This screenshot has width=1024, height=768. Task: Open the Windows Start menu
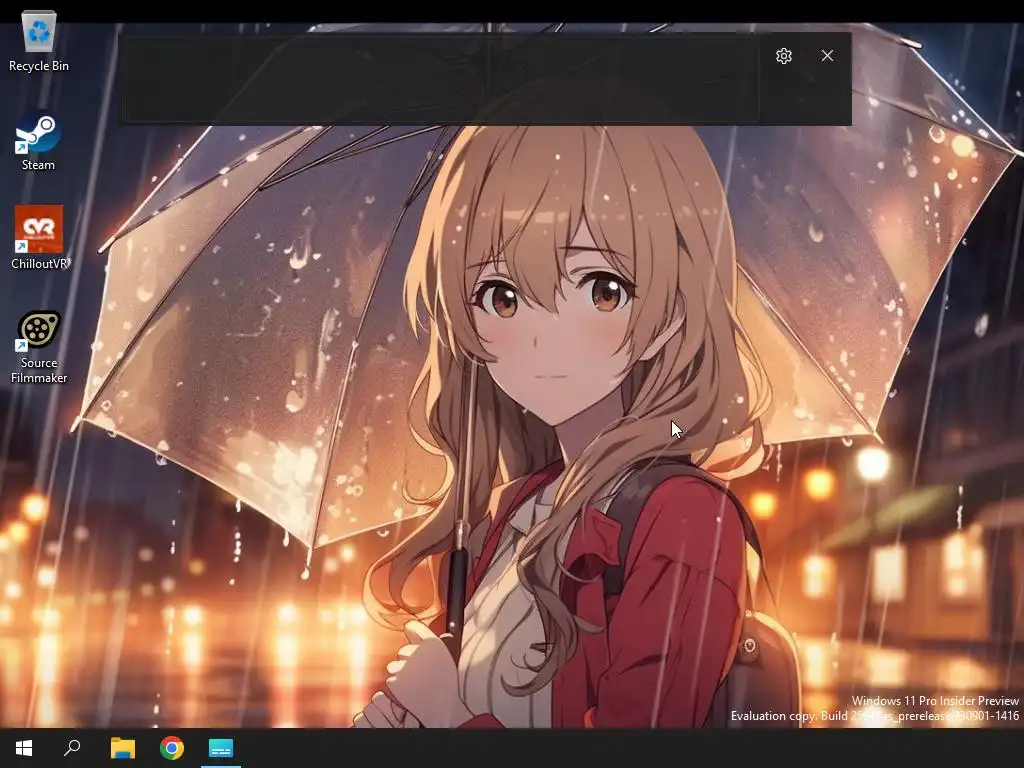24,748
